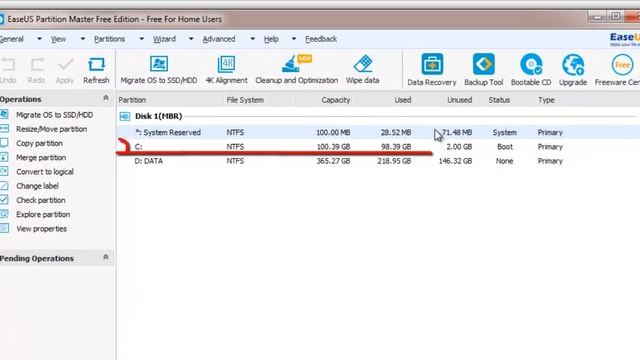The width and height of the screenshot is (640, 360).
Task: Click the Refresh toolbar icon
Action: 96,64
